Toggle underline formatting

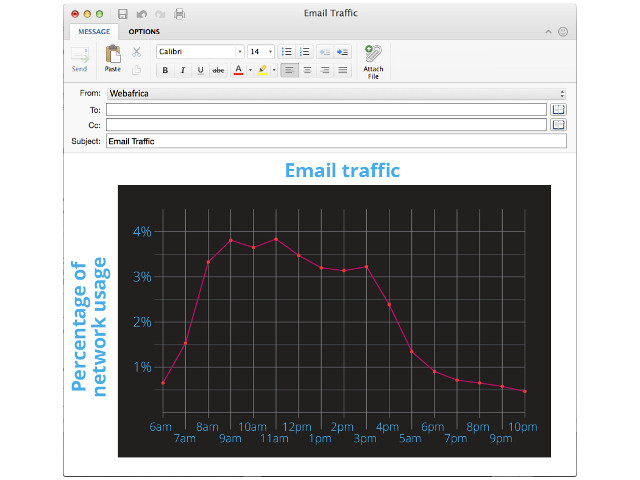click(x=200, y=70)
